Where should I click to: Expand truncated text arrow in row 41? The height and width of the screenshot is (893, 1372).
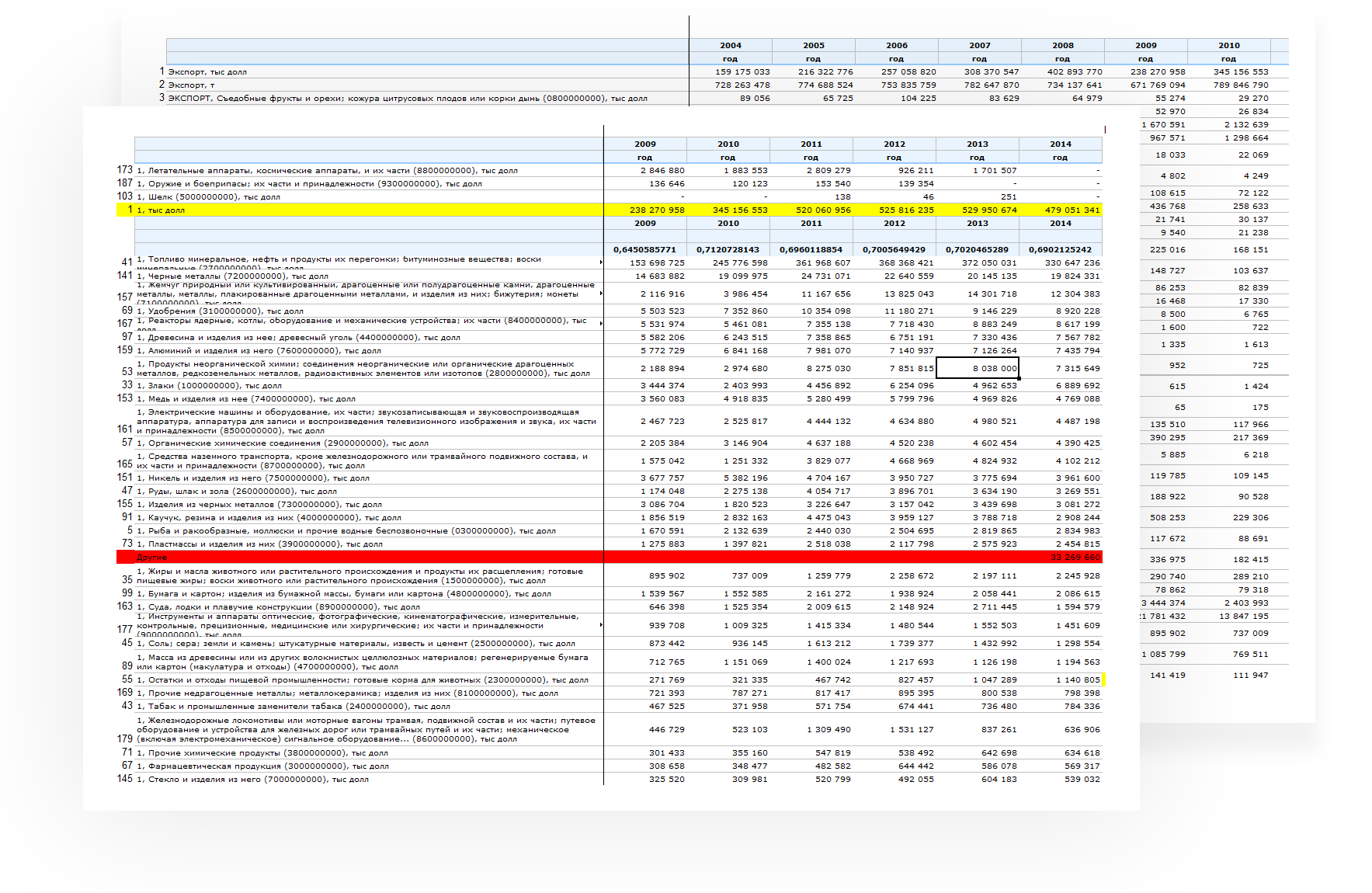click(601, 263)
